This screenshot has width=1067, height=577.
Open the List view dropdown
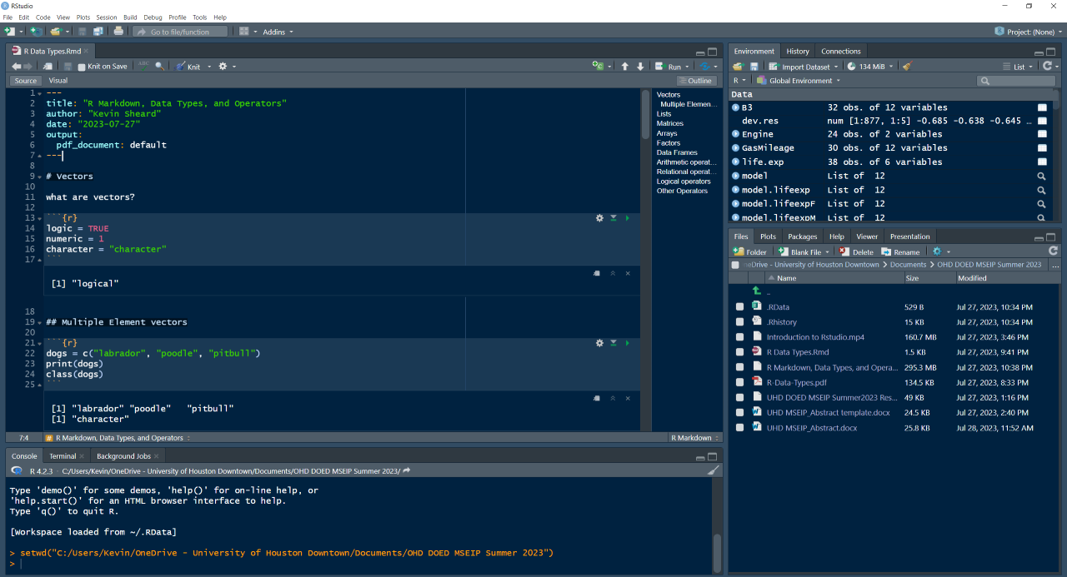click(x=1018, y=67)
